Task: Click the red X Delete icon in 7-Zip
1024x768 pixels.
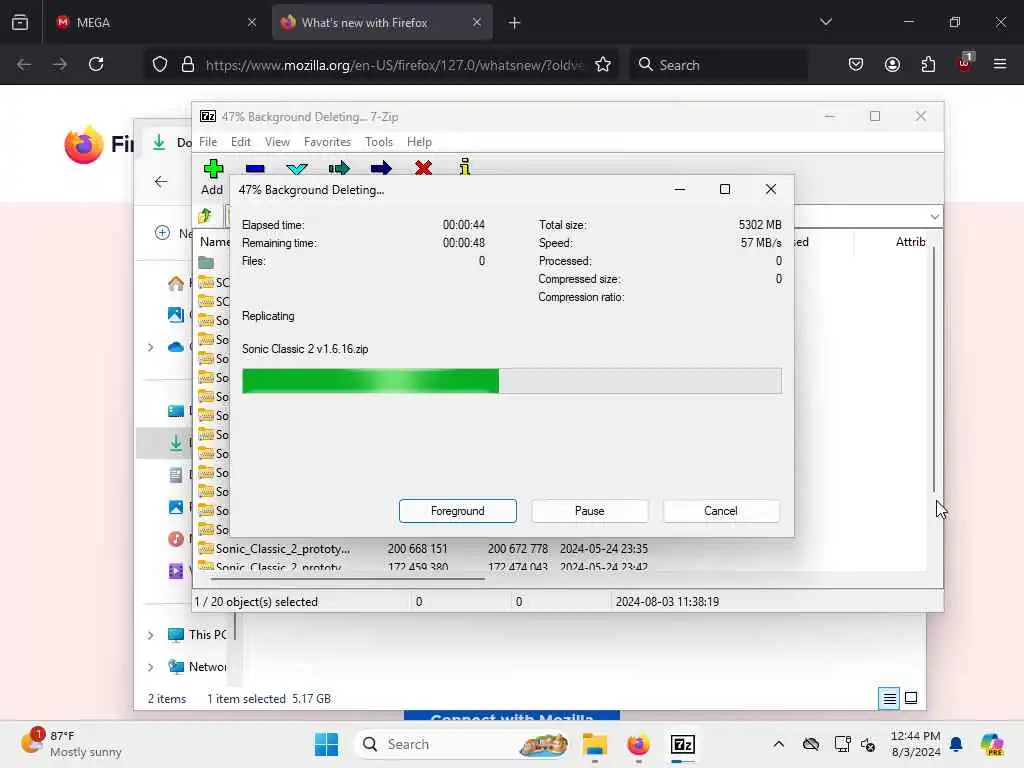Action: click(x=423, y=168)
